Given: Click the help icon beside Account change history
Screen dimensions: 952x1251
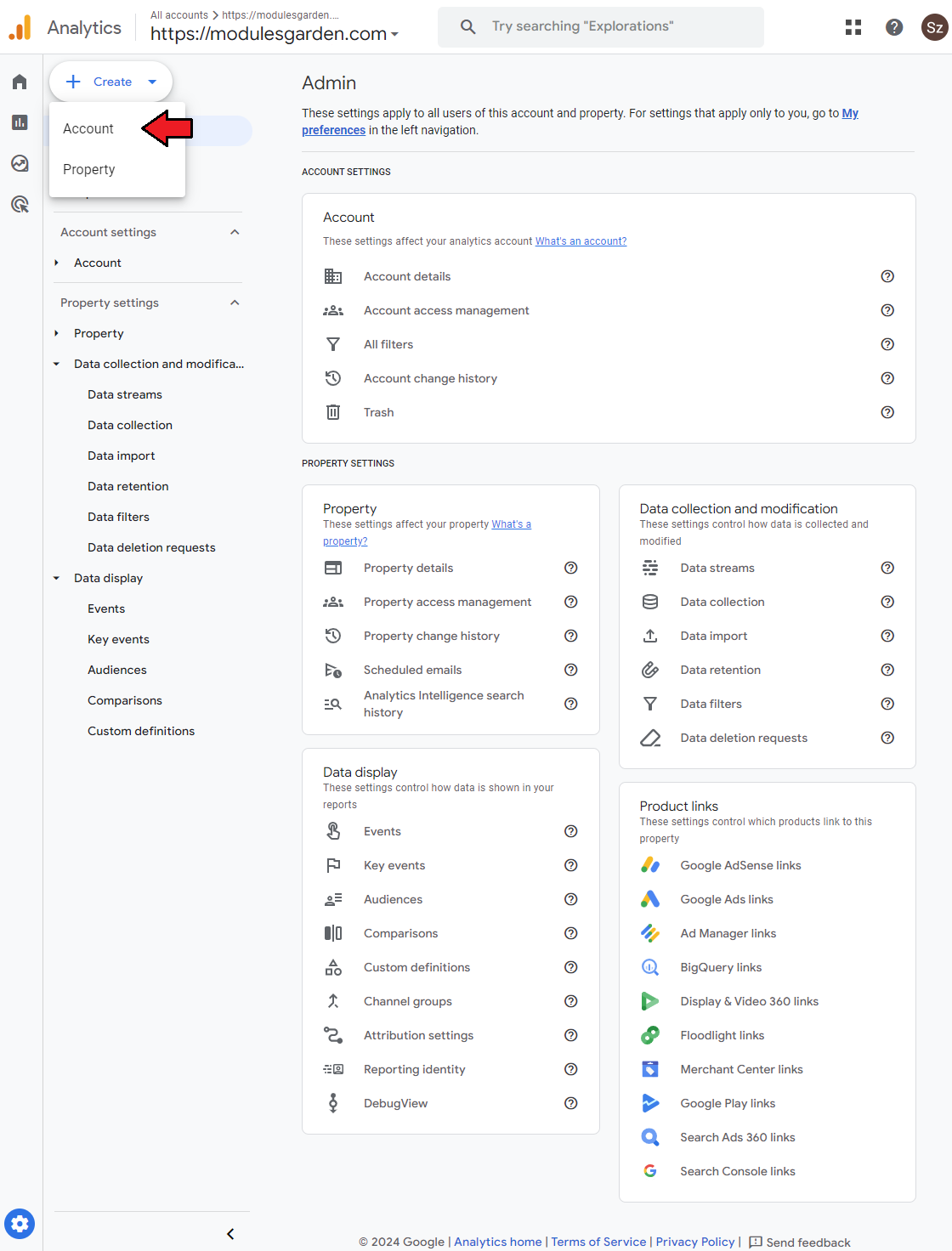Looking at the screenshot, I should pyautogui.click(x=887, y=378).
